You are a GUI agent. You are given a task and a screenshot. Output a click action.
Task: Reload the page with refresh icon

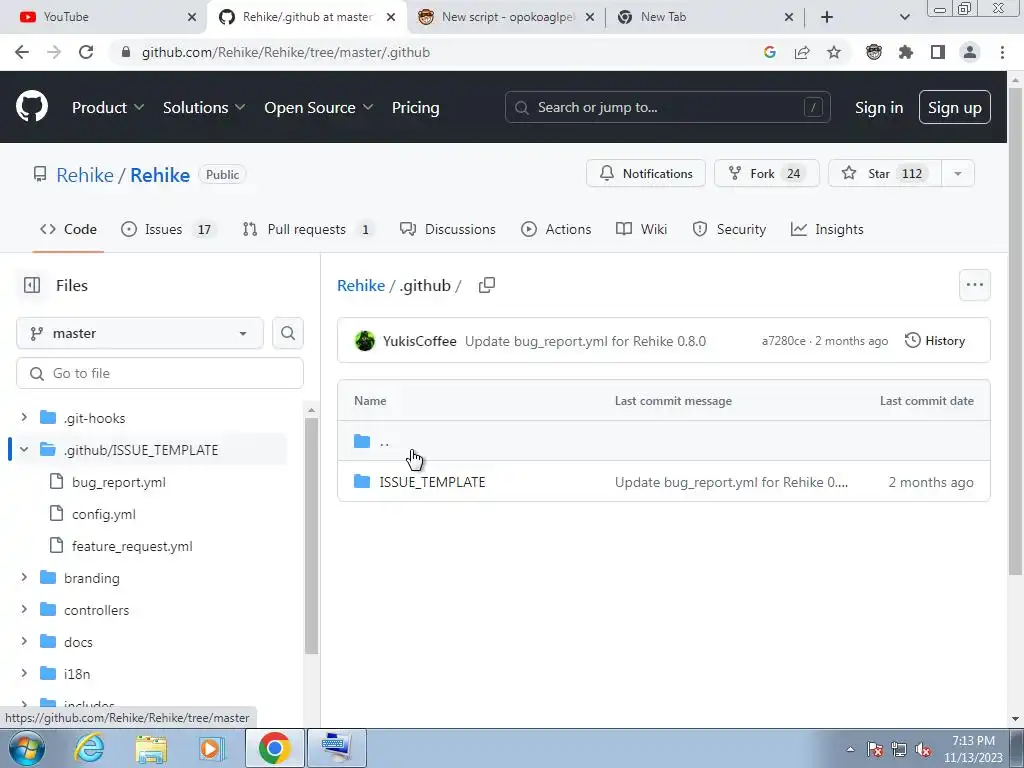(86, 52)
